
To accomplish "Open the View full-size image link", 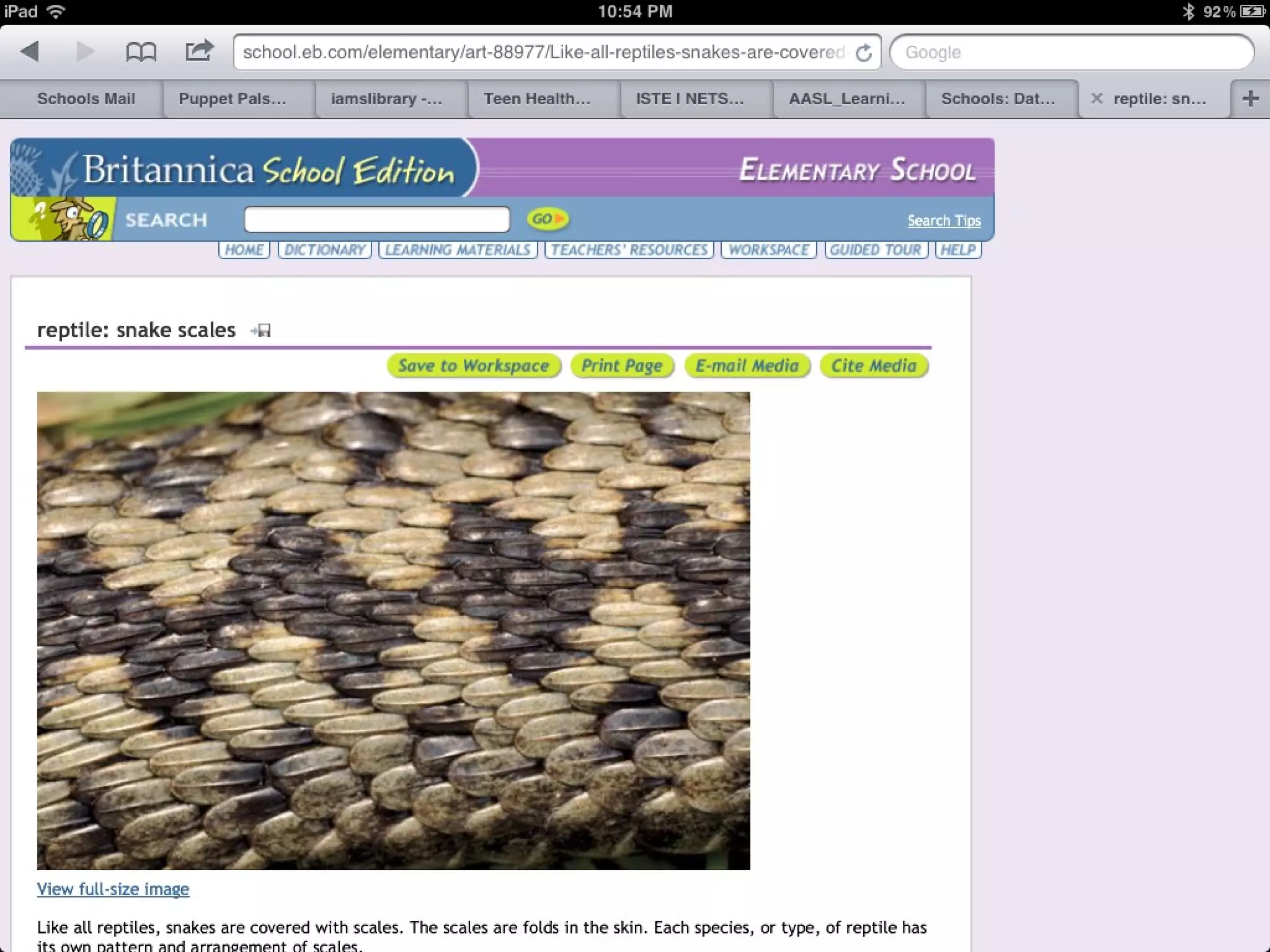I will click(113, 889).
